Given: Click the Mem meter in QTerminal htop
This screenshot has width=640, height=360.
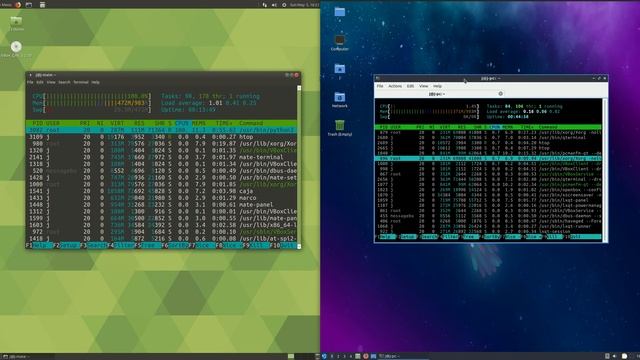Looking at the screenshot, I should (429, 111).
